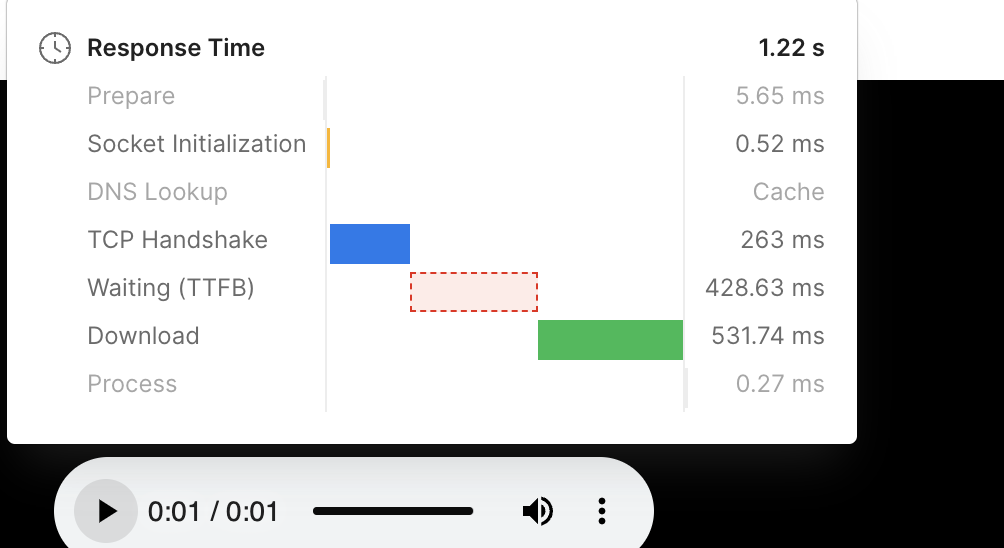This screenshot has width=1004, height=548.
Task: Select the Socket Initialization label
Action: 197,144
